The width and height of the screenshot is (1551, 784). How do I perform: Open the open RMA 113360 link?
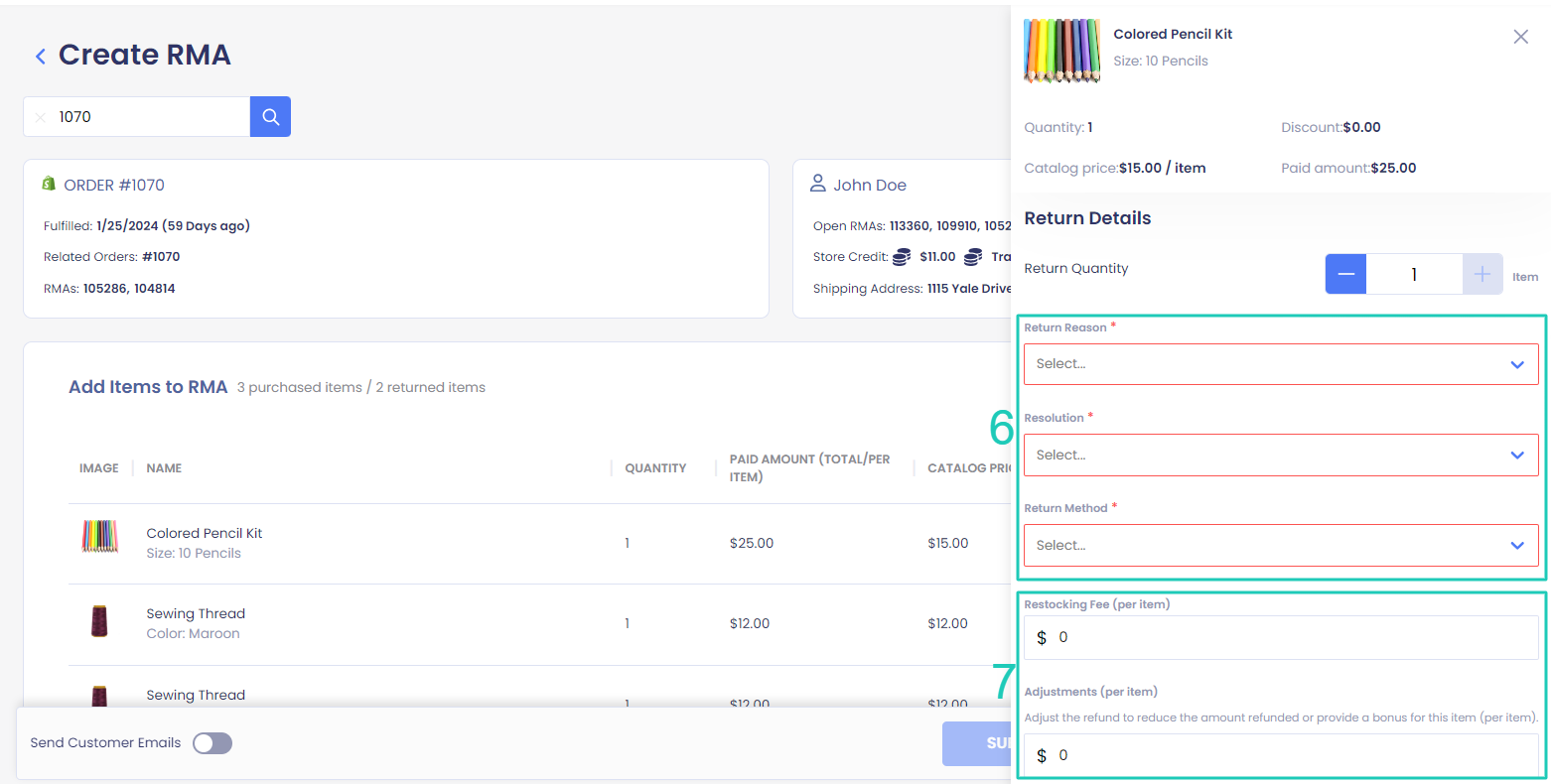point(909,225)
